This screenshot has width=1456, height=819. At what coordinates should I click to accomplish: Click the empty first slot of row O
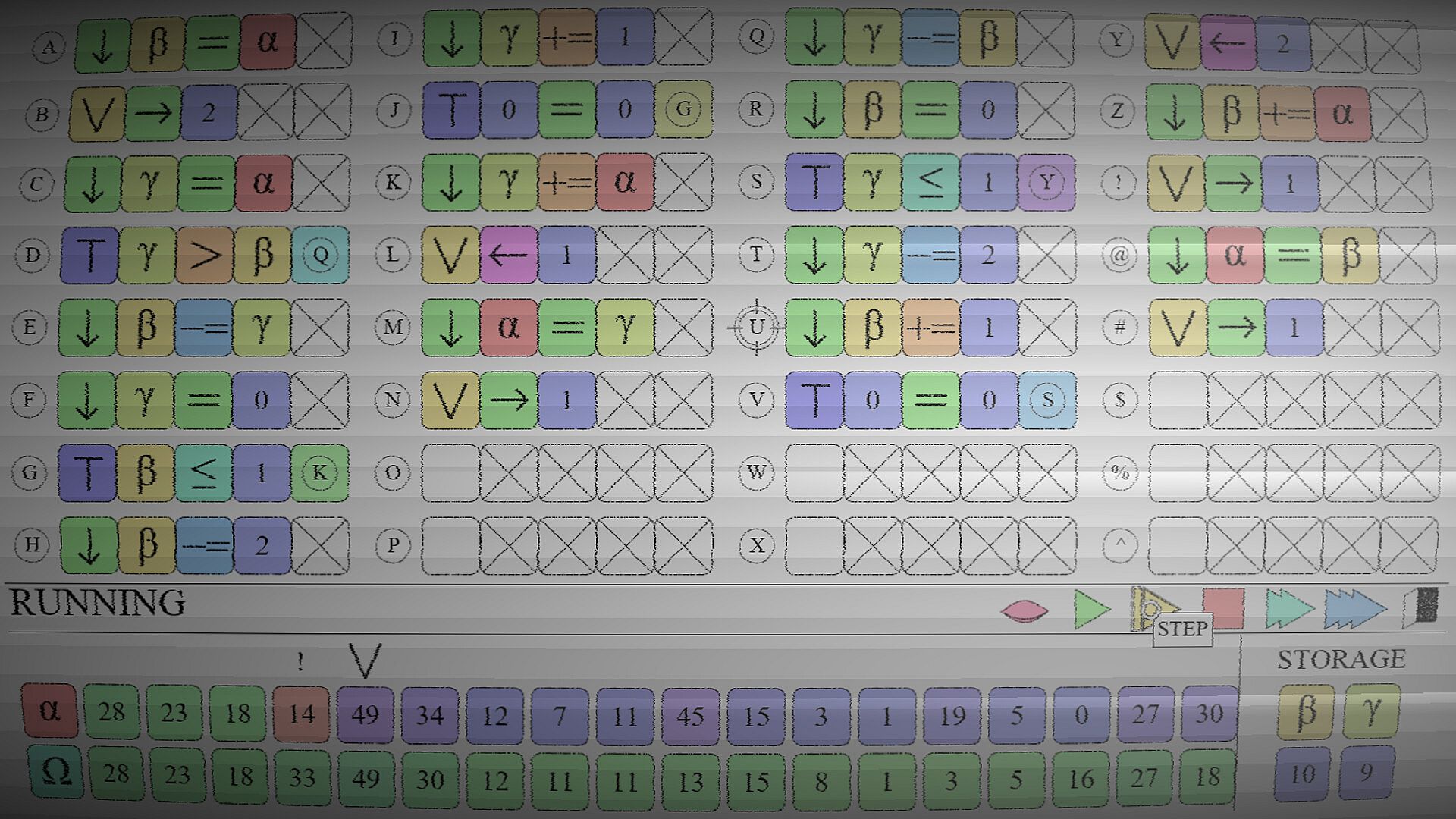click(450, 473)
